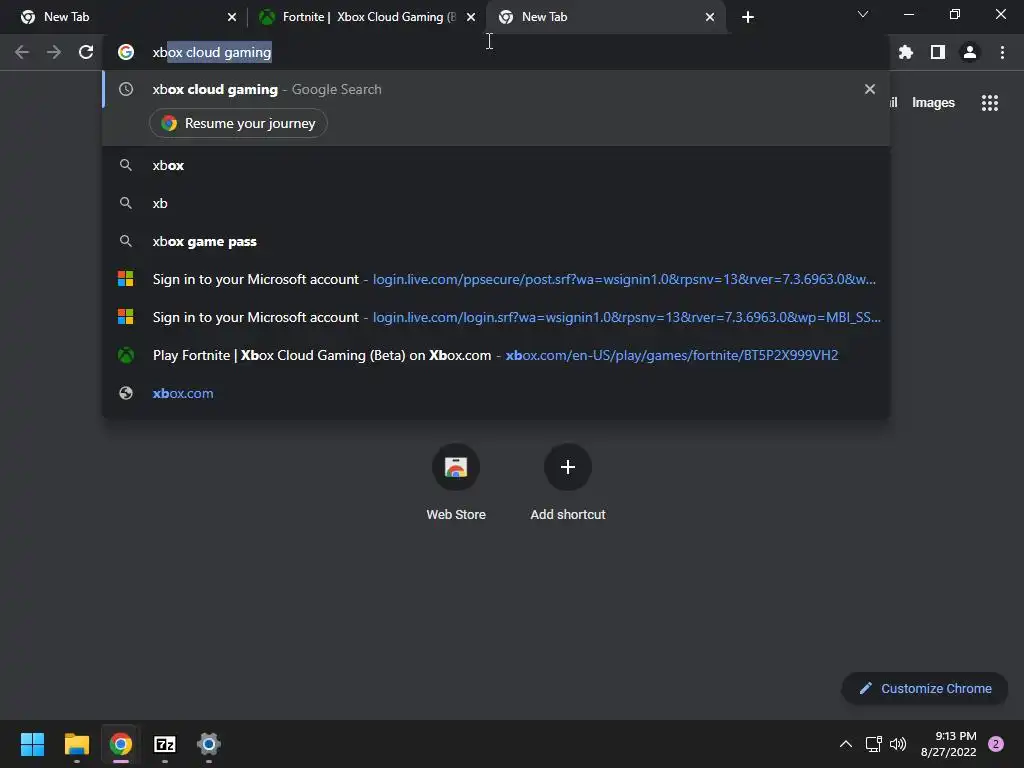1024x768 pixels.
Task: Open a new tab with plus button
Action: [748, 17]
